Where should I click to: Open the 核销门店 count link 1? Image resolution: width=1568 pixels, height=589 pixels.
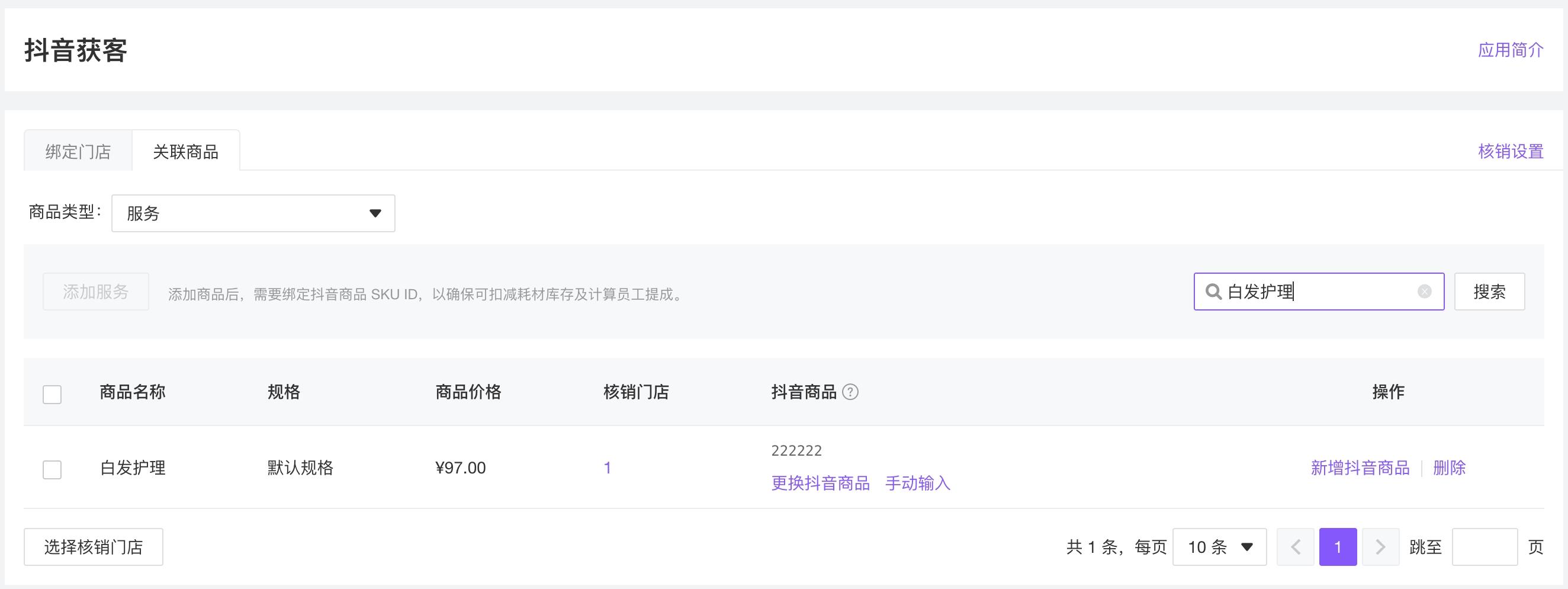607,468
